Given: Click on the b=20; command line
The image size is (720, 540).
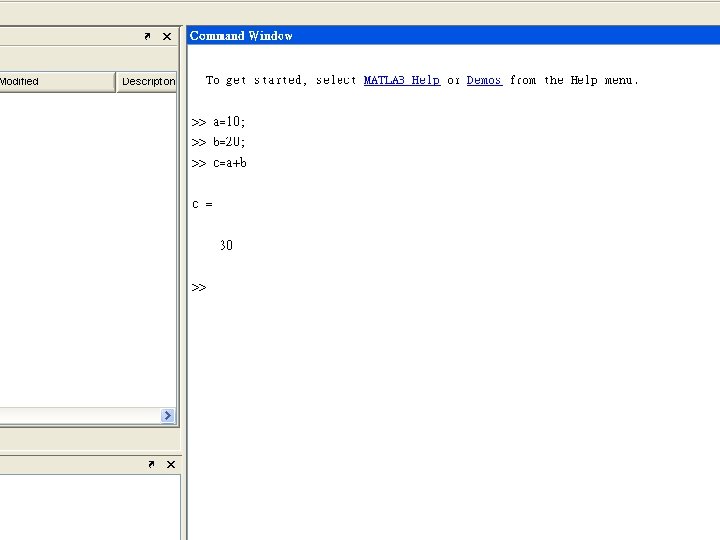Looking at the screenshot, I should click(219, 142).
